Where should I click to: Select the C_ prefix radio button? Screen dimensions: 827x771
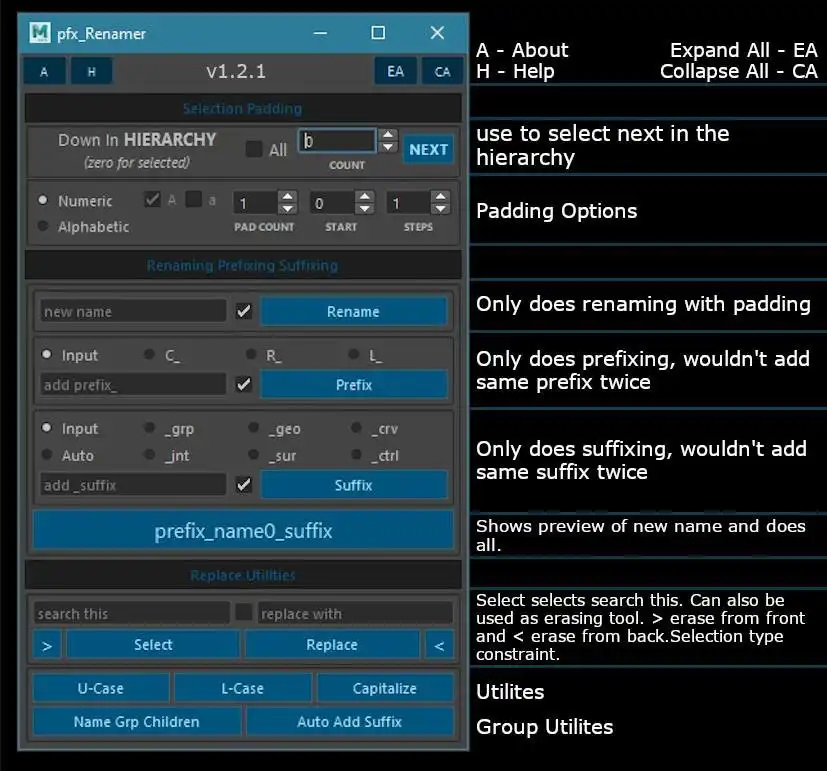point(150,354)
